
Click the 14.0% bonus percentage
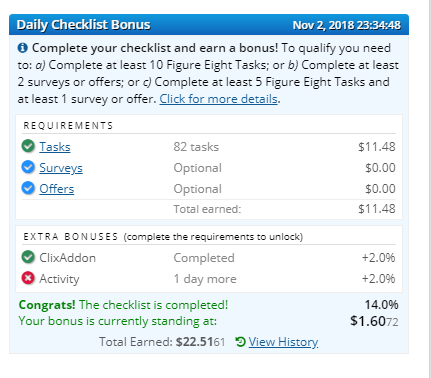(381, 304)
